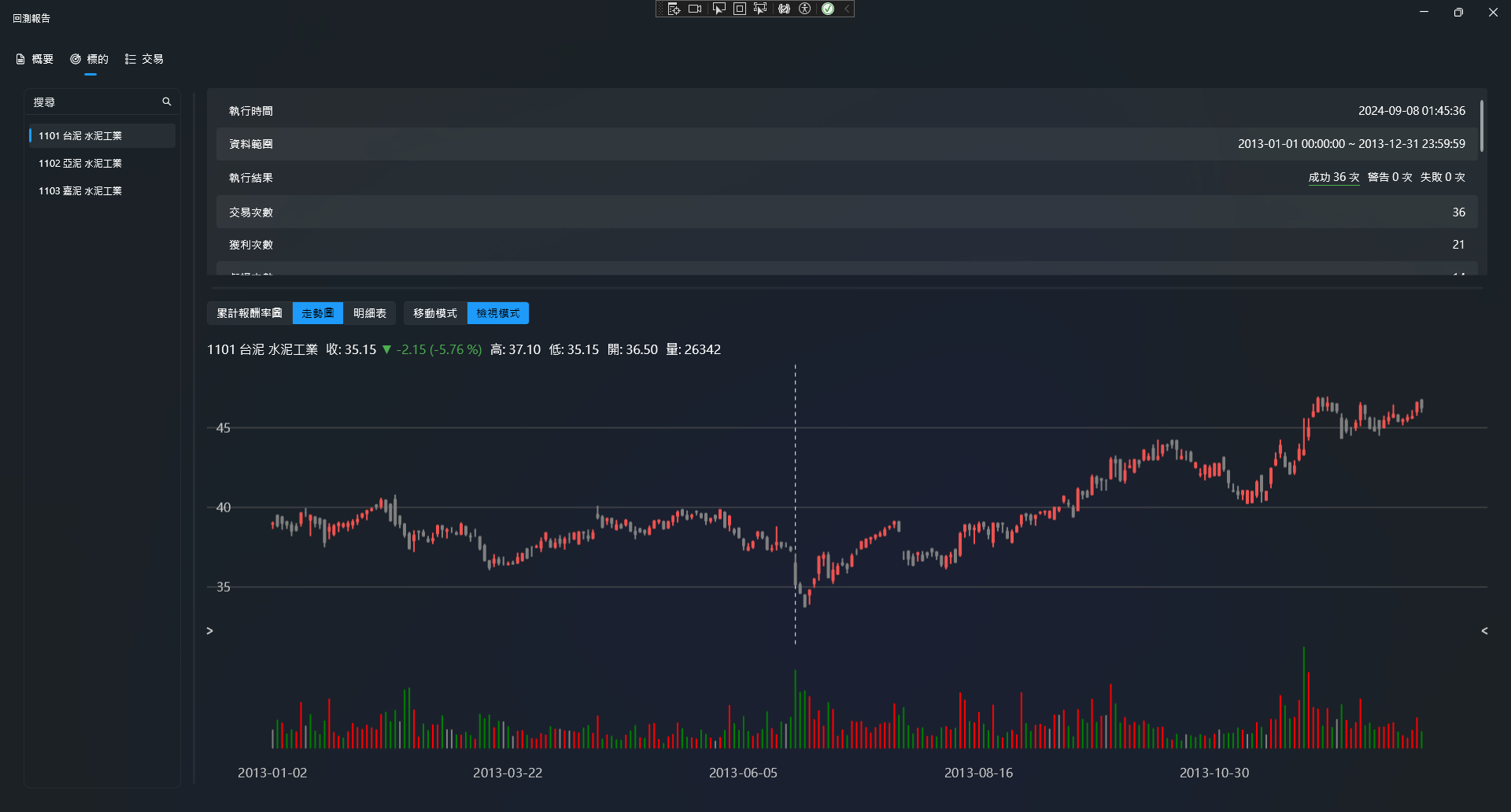Click the live visual tree icon in debug toolbar
The width and height of the screenshot is (1511, 812).
[674, 9]
